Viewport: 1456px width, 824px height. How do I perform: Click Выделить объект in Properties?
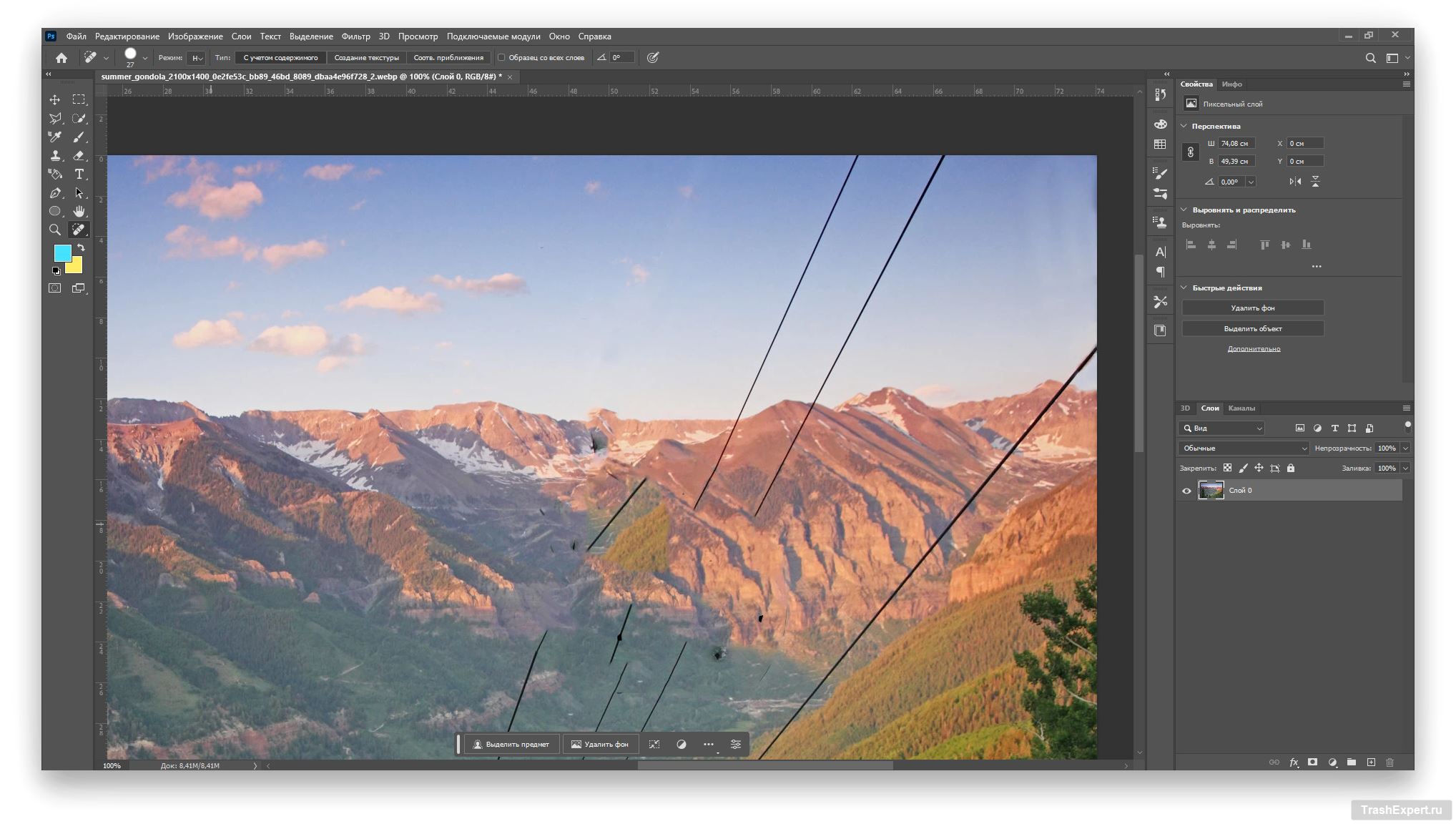tap(1252, 329)
